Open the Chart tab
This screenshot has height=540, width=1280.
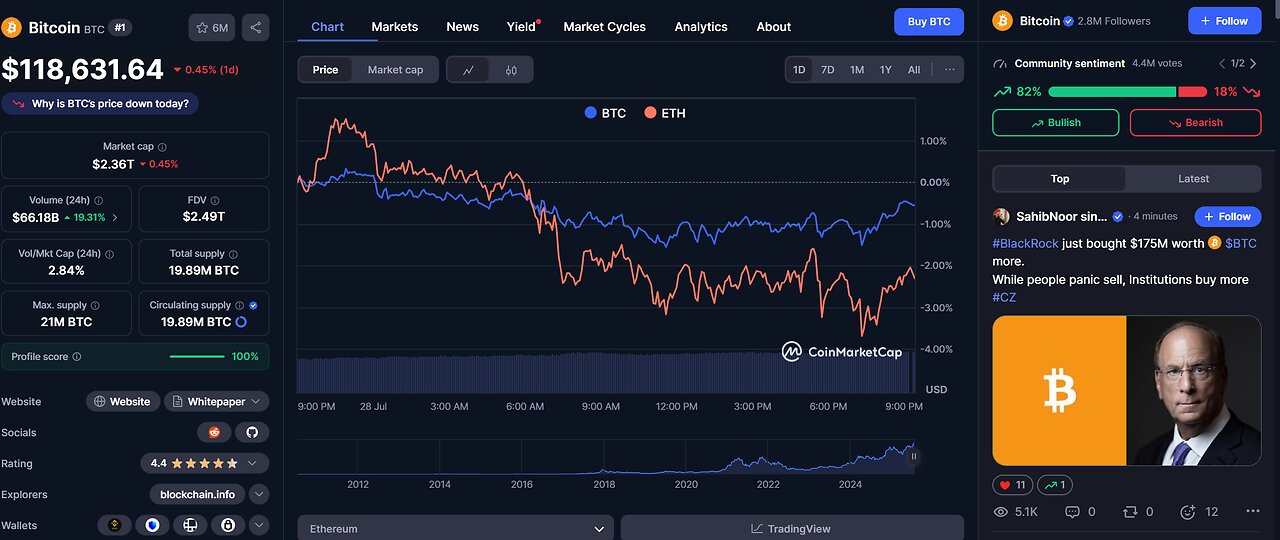coord(327,26)
